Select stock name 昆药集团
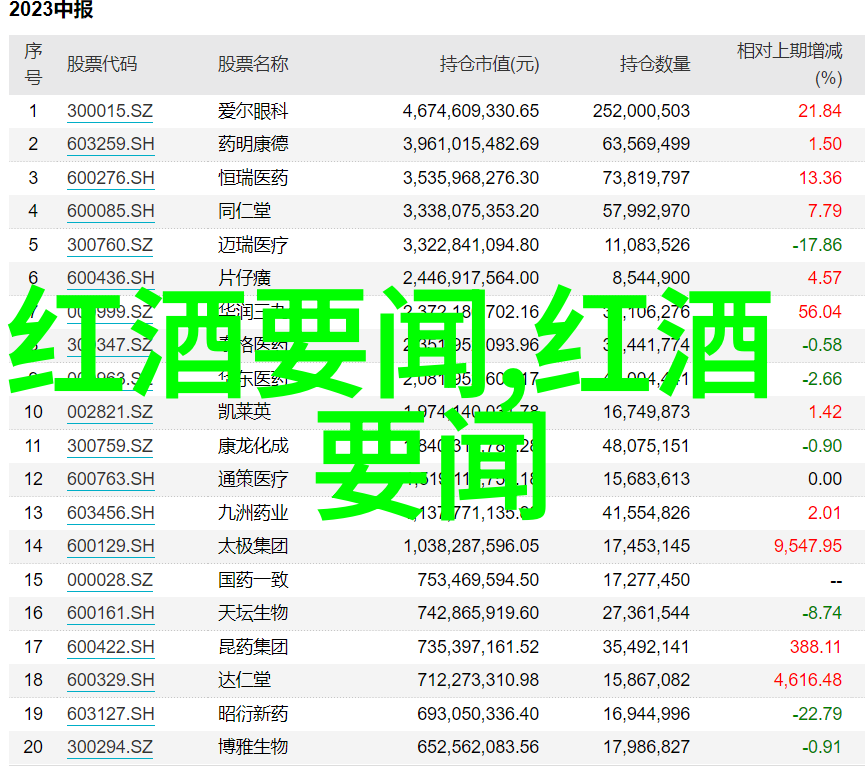This screenshot has height=776, width=865. [253, 647]
